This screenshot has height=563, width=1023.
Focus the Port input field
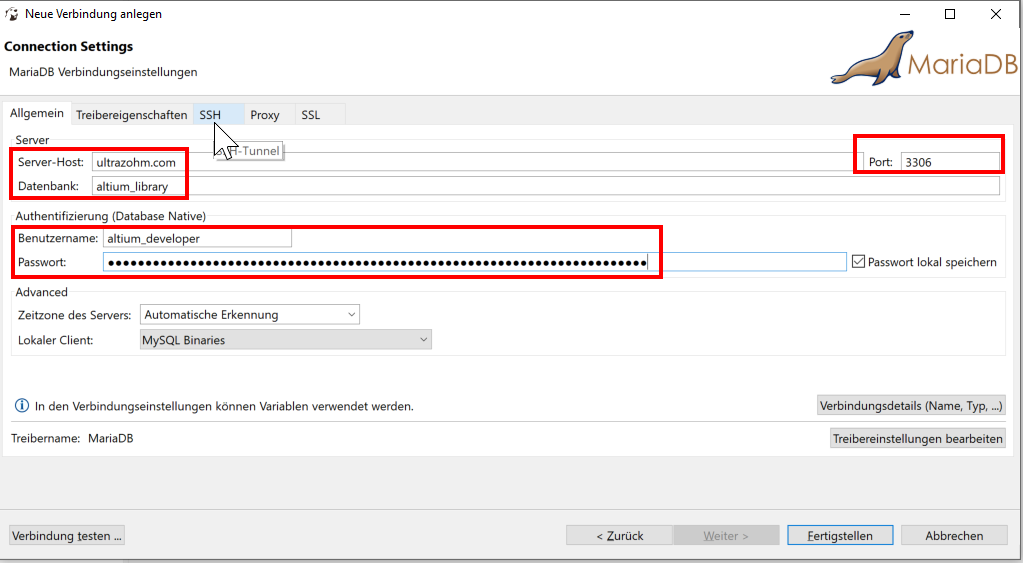click(948, 162)
